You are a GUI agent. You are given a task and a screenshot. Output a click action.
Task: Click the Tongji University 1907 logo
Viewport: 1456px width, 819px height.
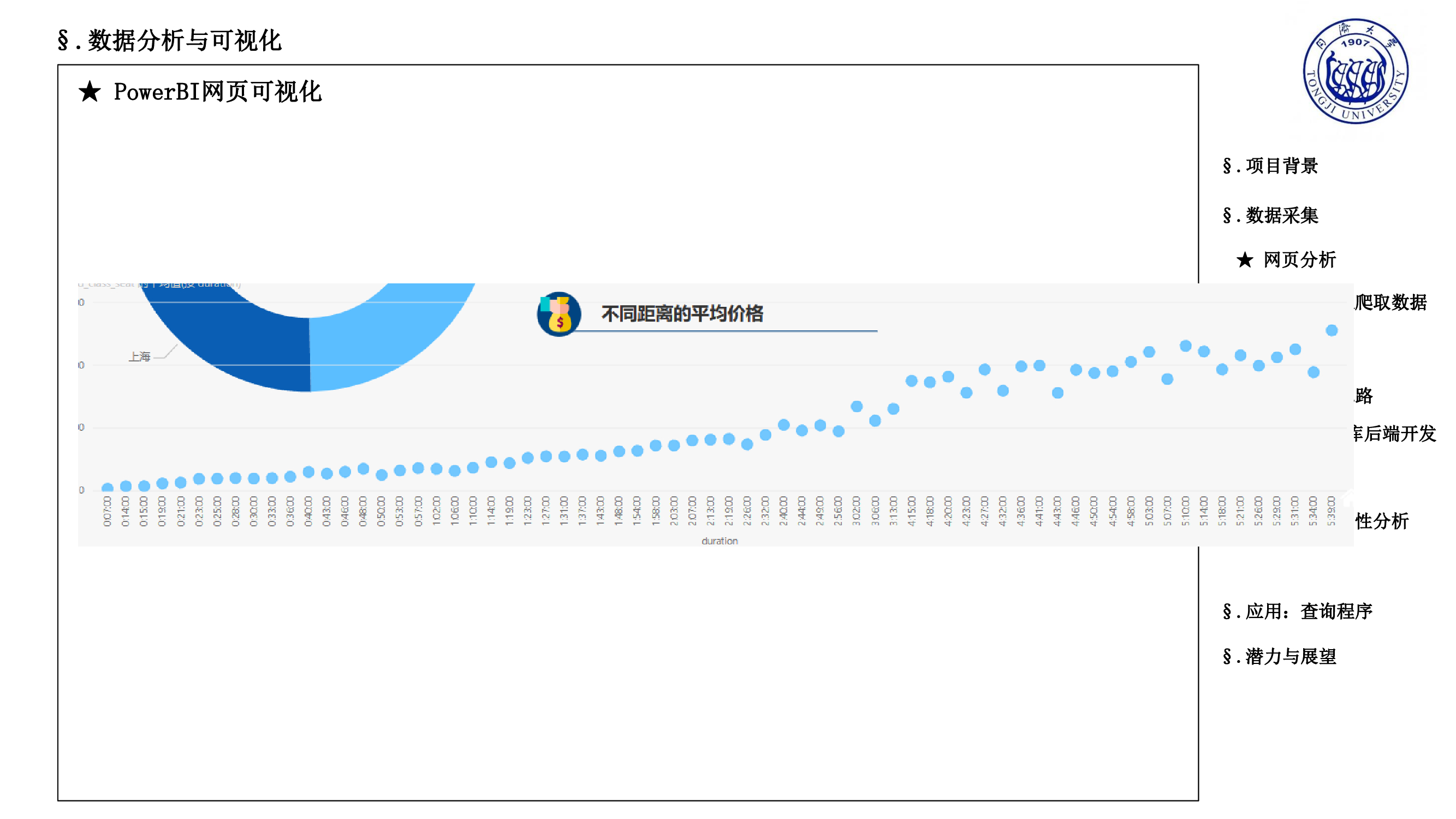point(1355,71)
